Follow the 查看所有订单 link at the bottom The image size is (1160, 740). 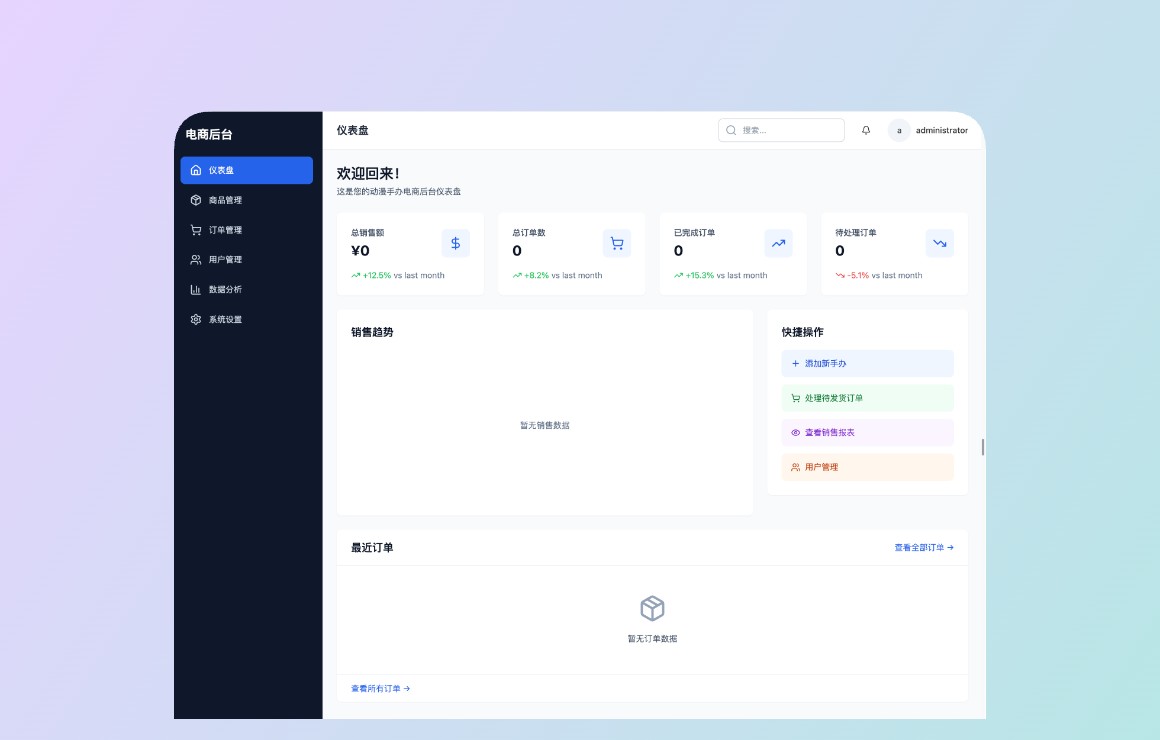tap(380, 688)
